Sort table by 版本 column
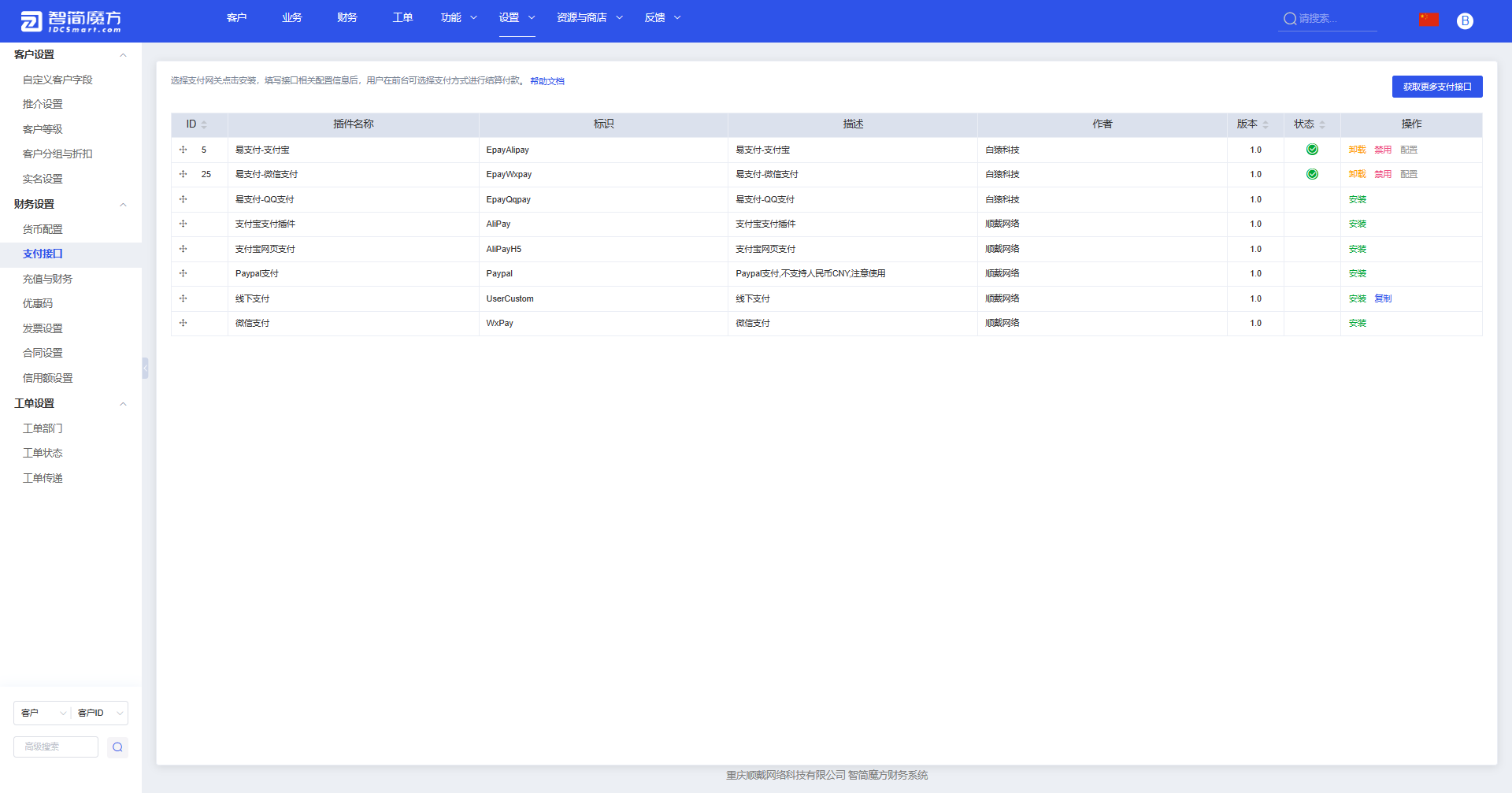The height and width of the screenshot is (793, 1512). point(1266,124)
